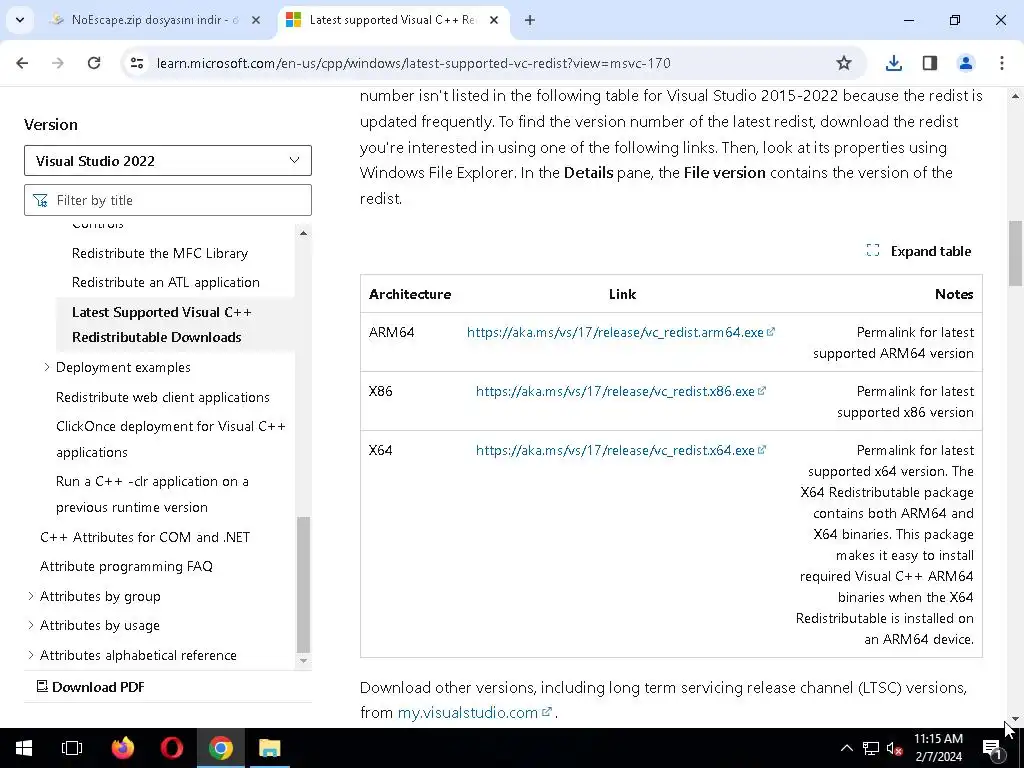Screen dimensions: 1024x768
Task: Open the taskbar clock and date
Action: (x=938, y=748)
